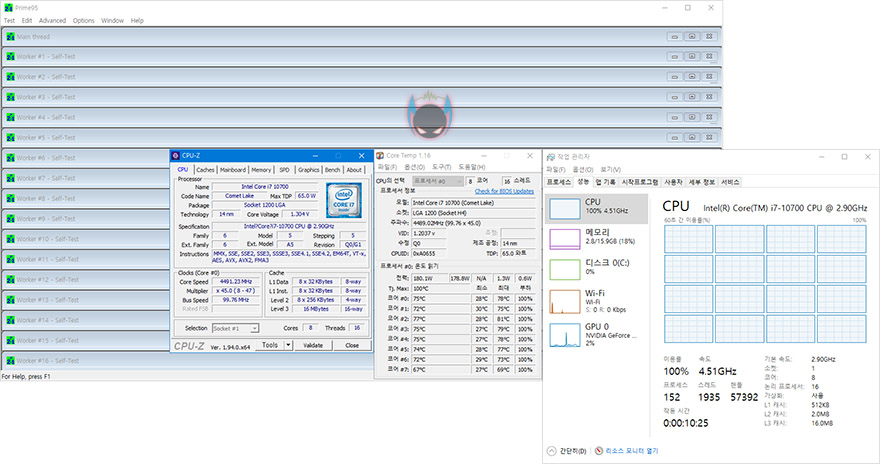Click the Worker #16 Self-Test window icon
This screenshot has width=880, height=464.
(x=10, y=361)
